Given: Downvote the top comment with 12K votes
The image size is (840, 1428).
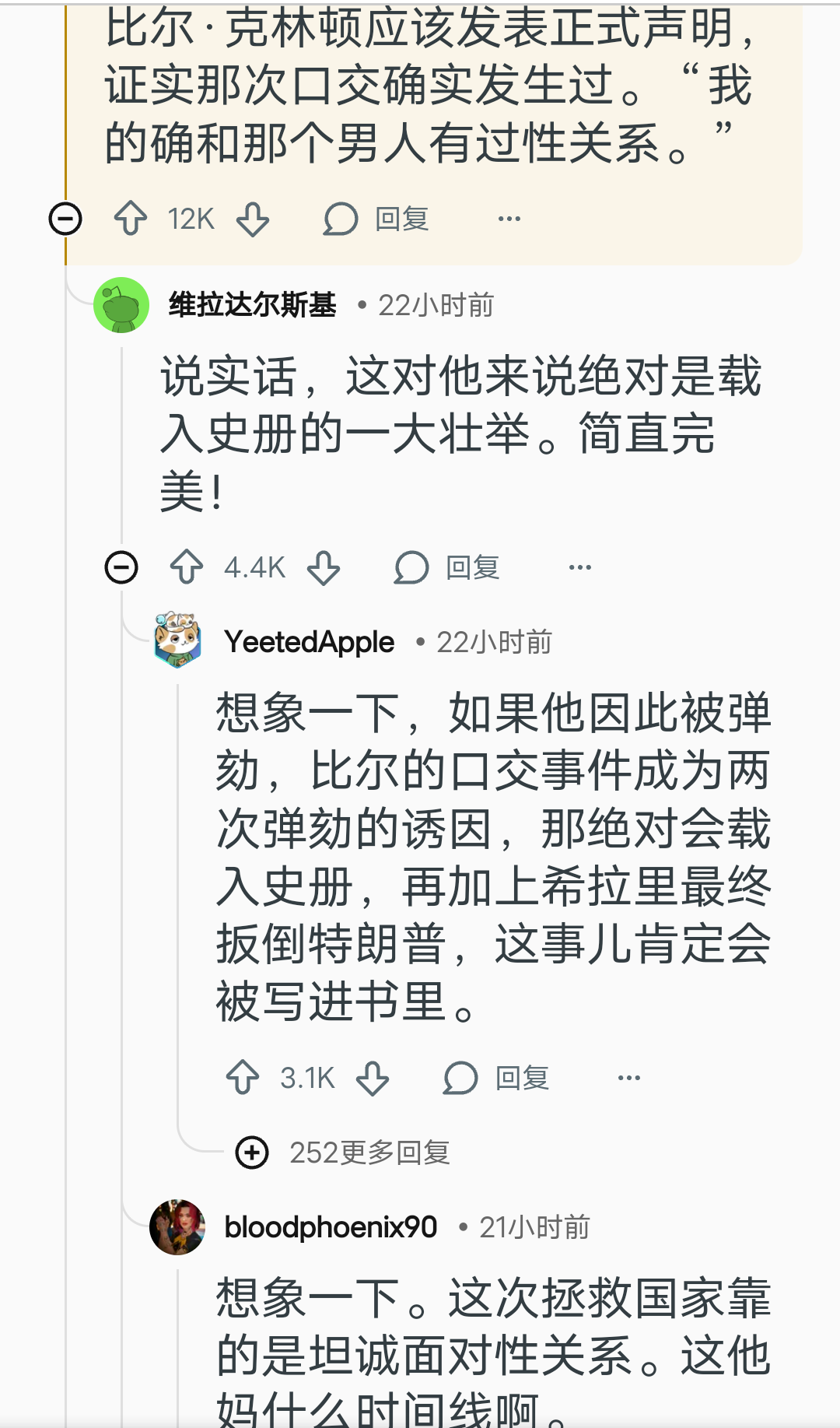Looking at the screenshot, I should (253, 219).
